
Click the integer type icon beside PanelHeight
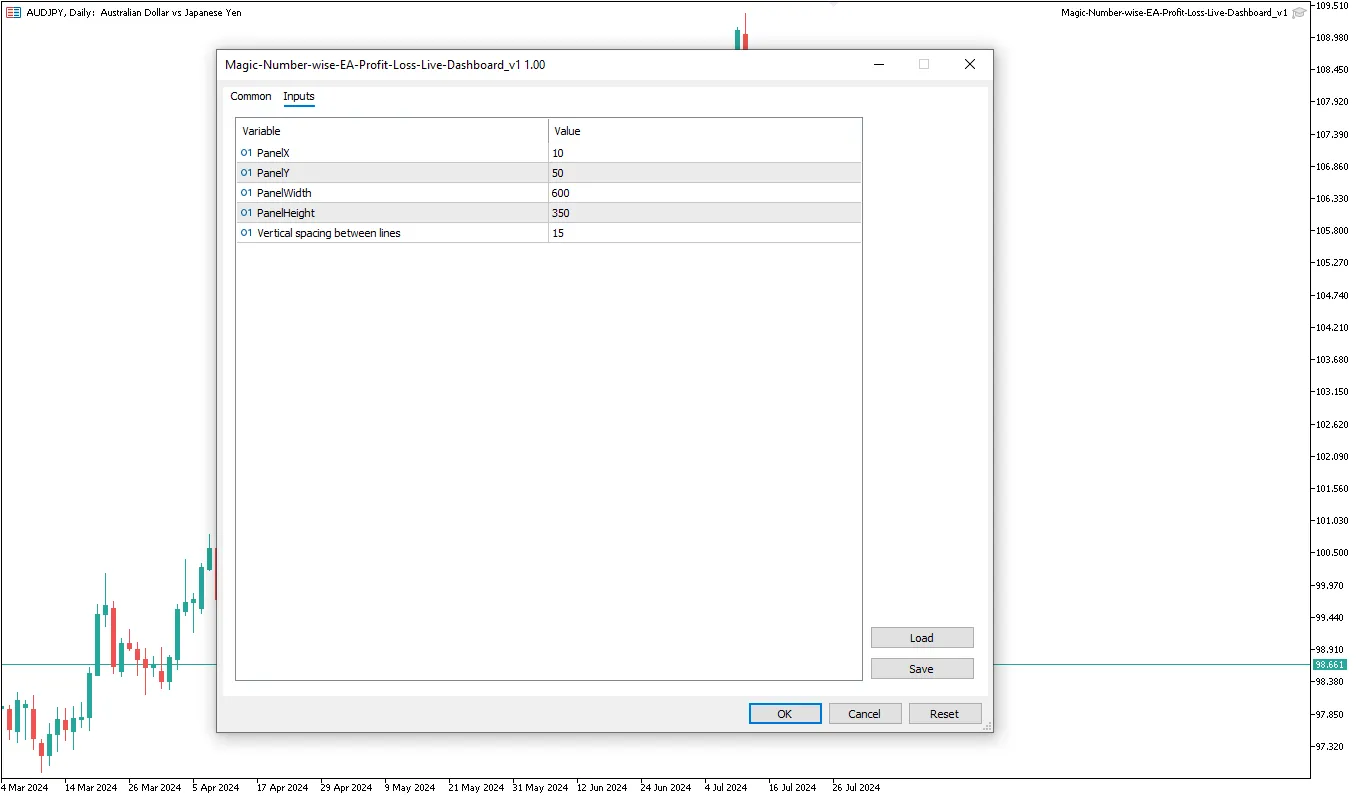coord(246,213)
